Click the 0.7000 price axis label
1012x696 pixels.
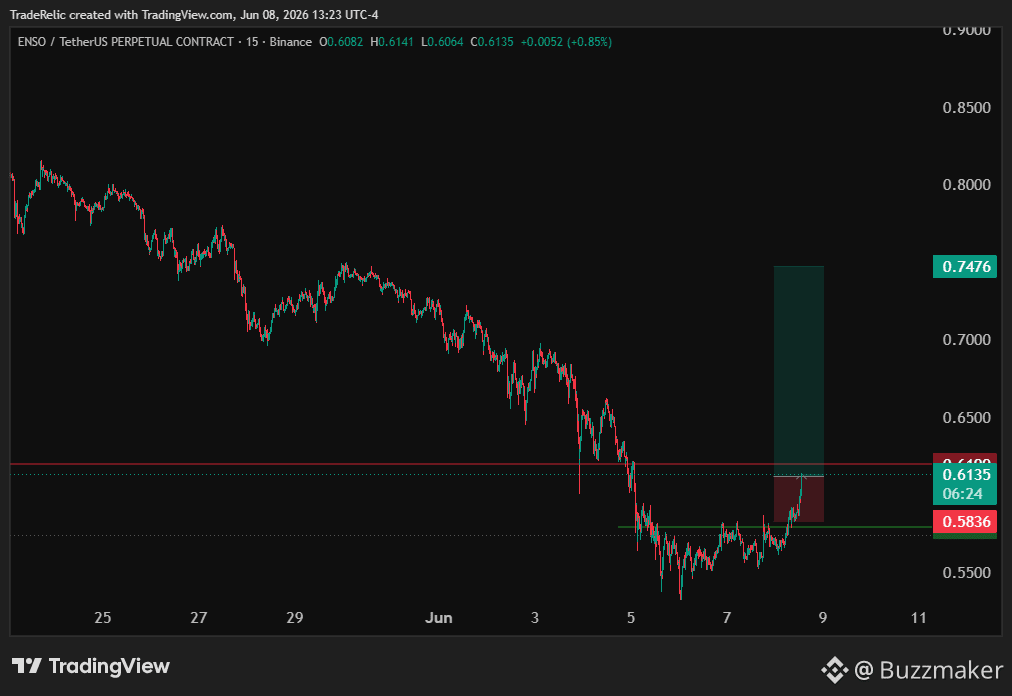click(x=966, y=340)
